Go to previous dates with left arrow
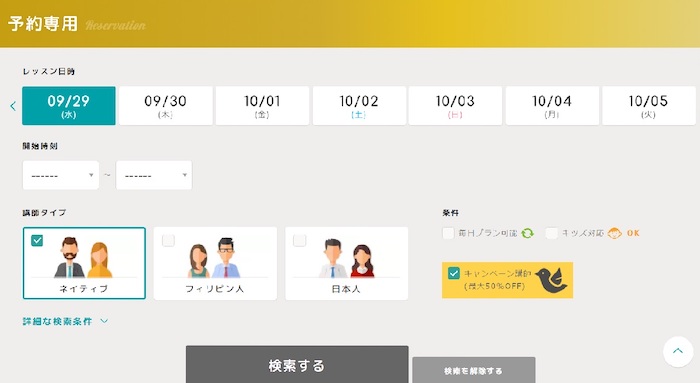This screenshot has height=383, width=700. click(13, 106)
